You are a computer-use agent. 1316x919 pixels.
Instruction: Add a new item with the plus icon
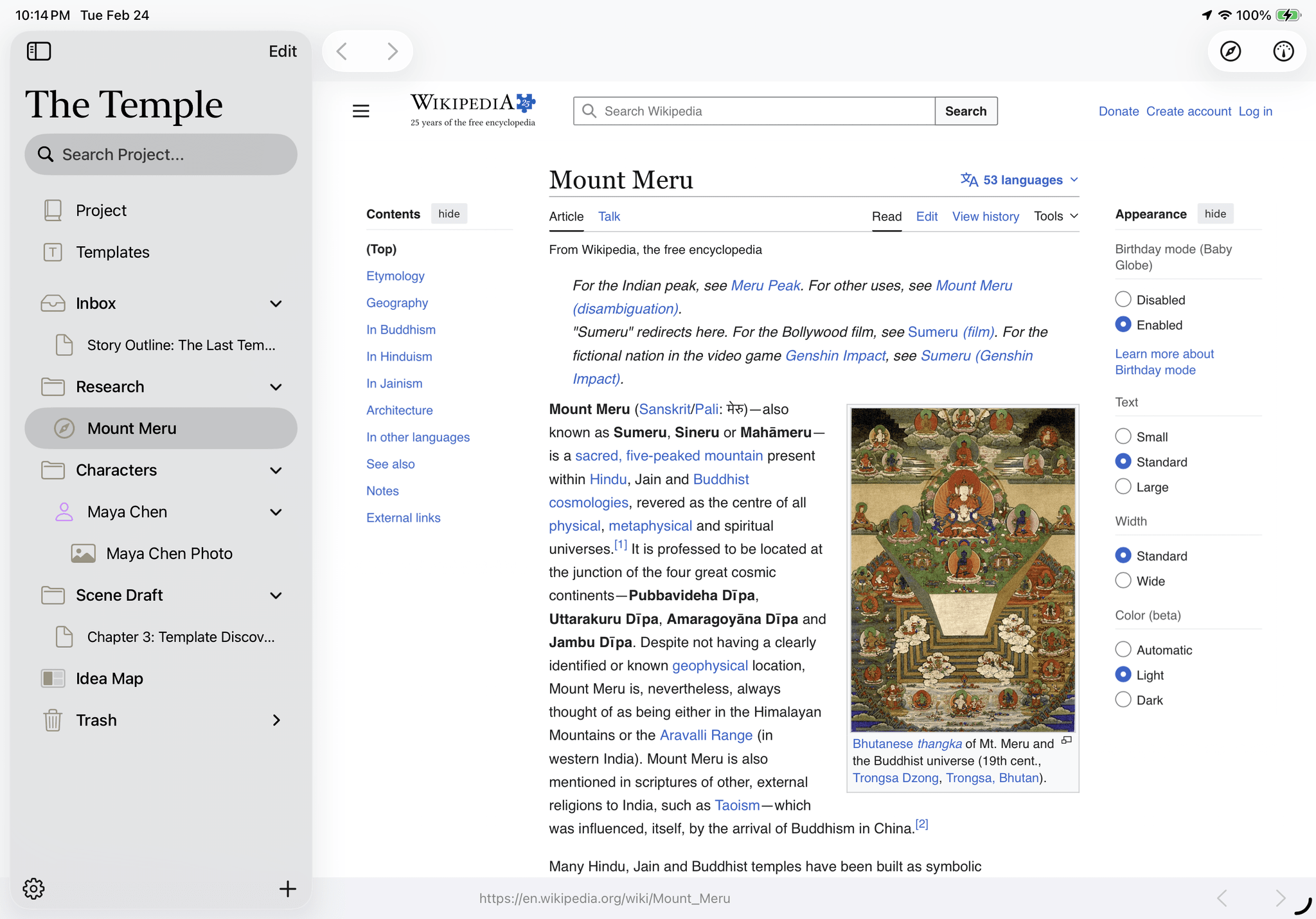pos(287,889)
